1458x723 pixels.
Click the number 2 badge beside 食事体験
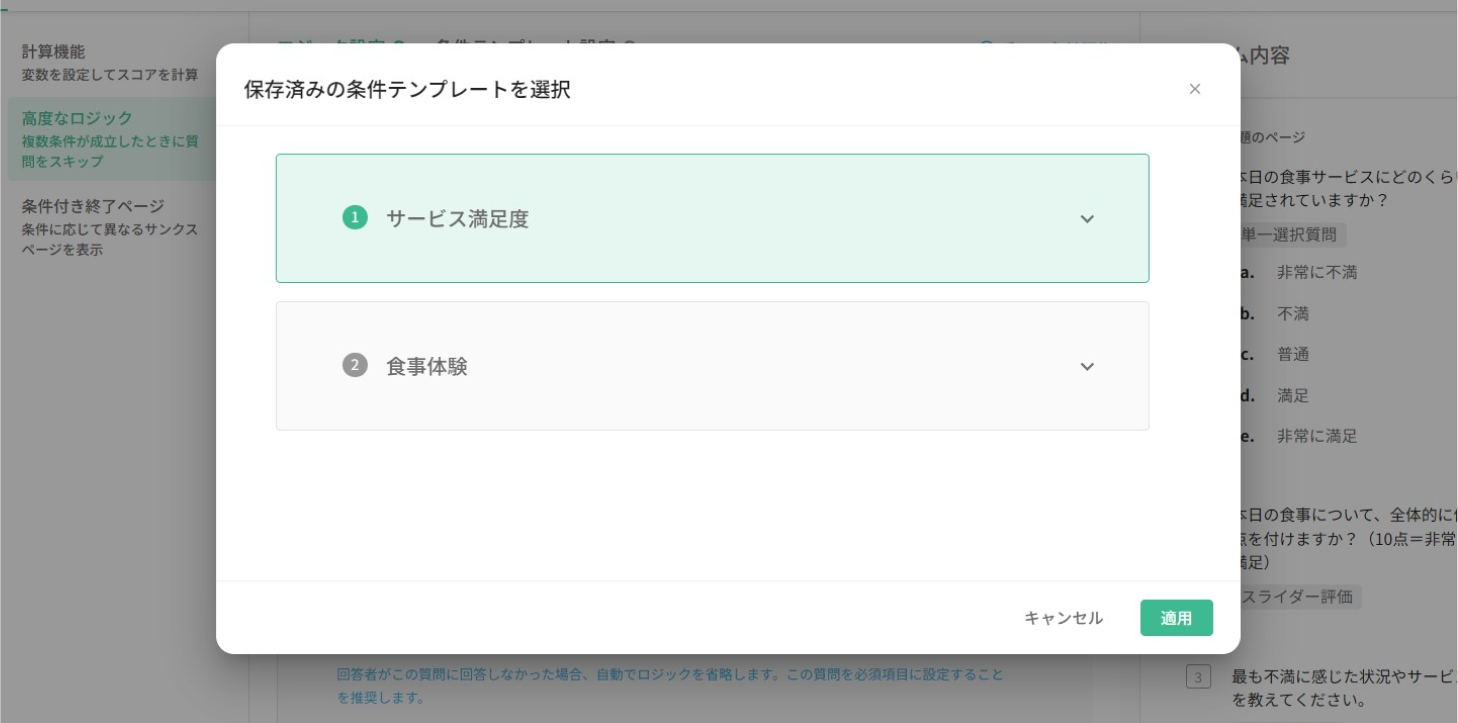click(x=355, y=366)
